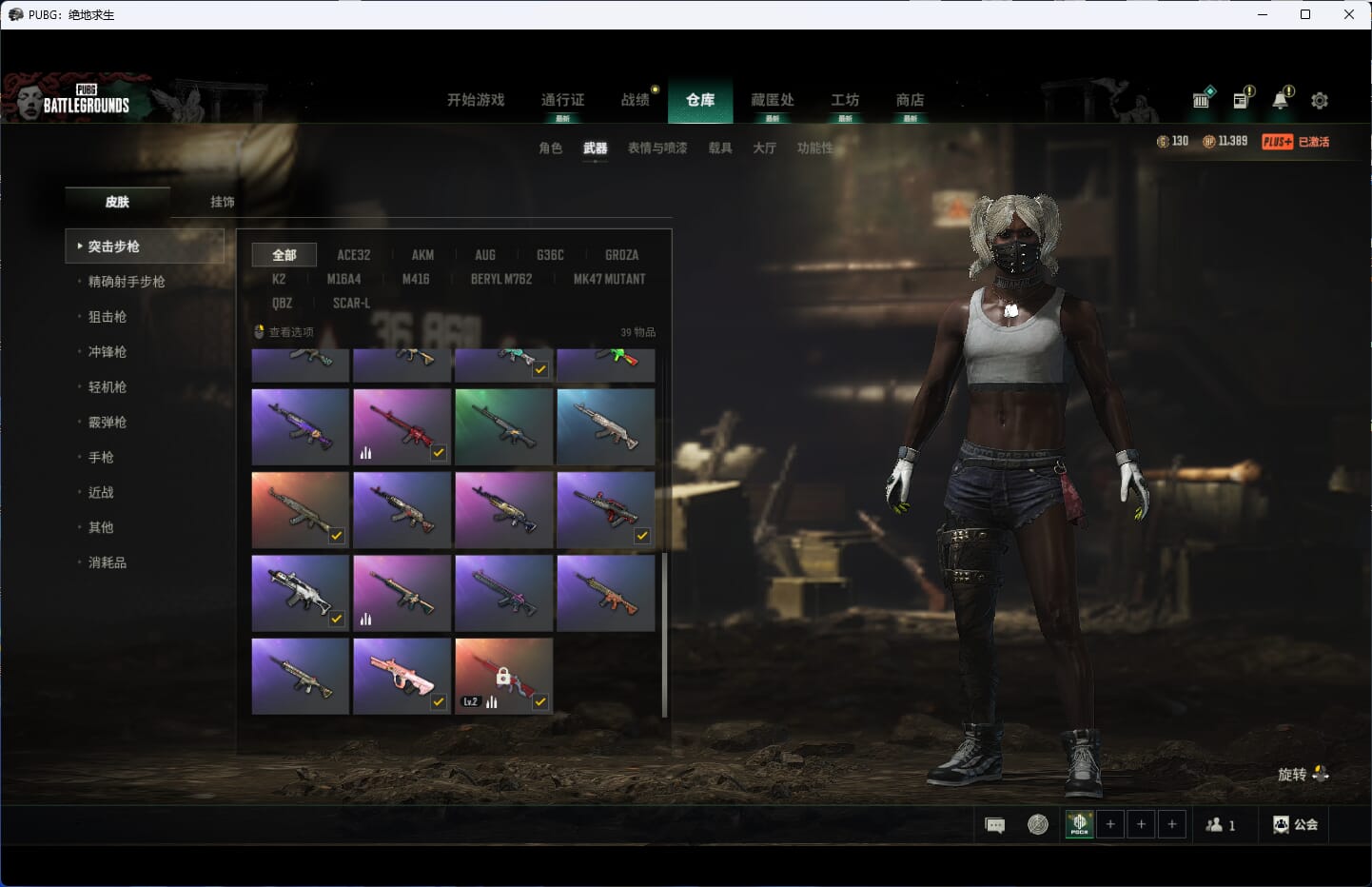Click the orange PLUS+ badge

[1277, 141]
